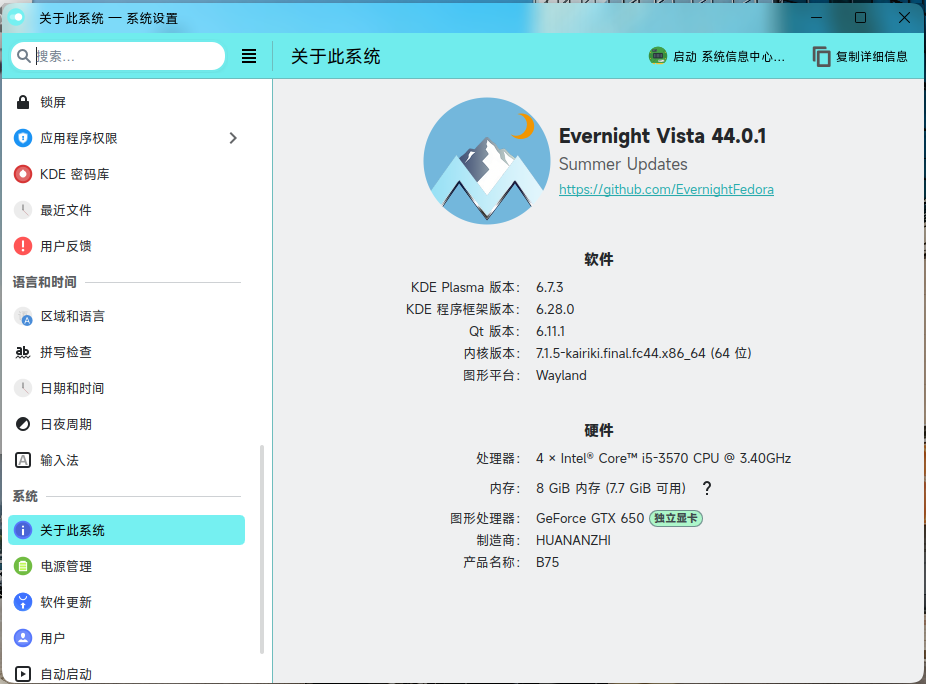Click the blue info icon for 关于此系统

[x=23, y=530]
